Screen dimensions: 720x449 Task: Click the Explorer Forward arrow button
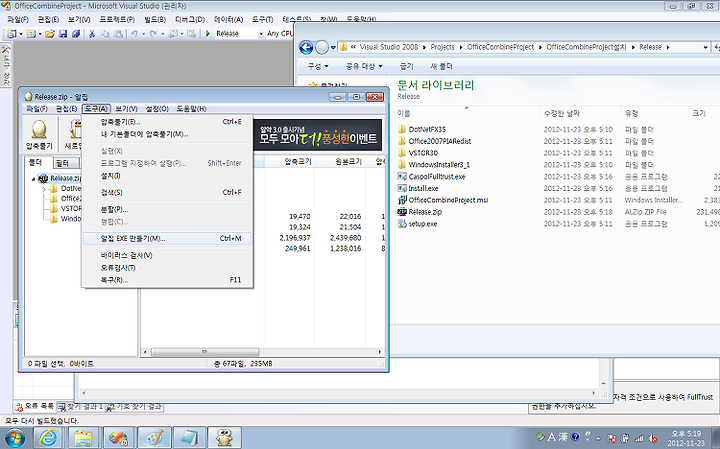coord(322,47)
